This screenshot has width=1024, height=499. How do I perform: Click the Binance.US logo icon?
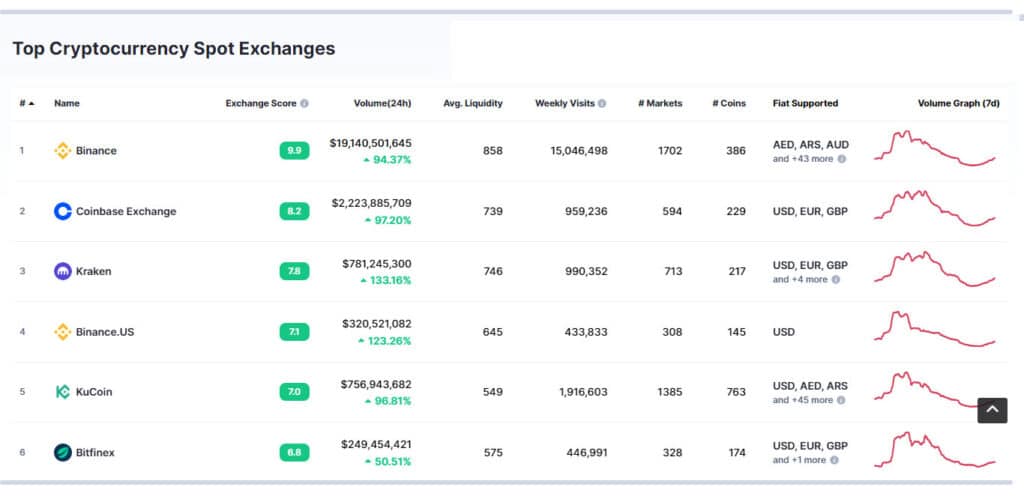[x=63, y=332]
